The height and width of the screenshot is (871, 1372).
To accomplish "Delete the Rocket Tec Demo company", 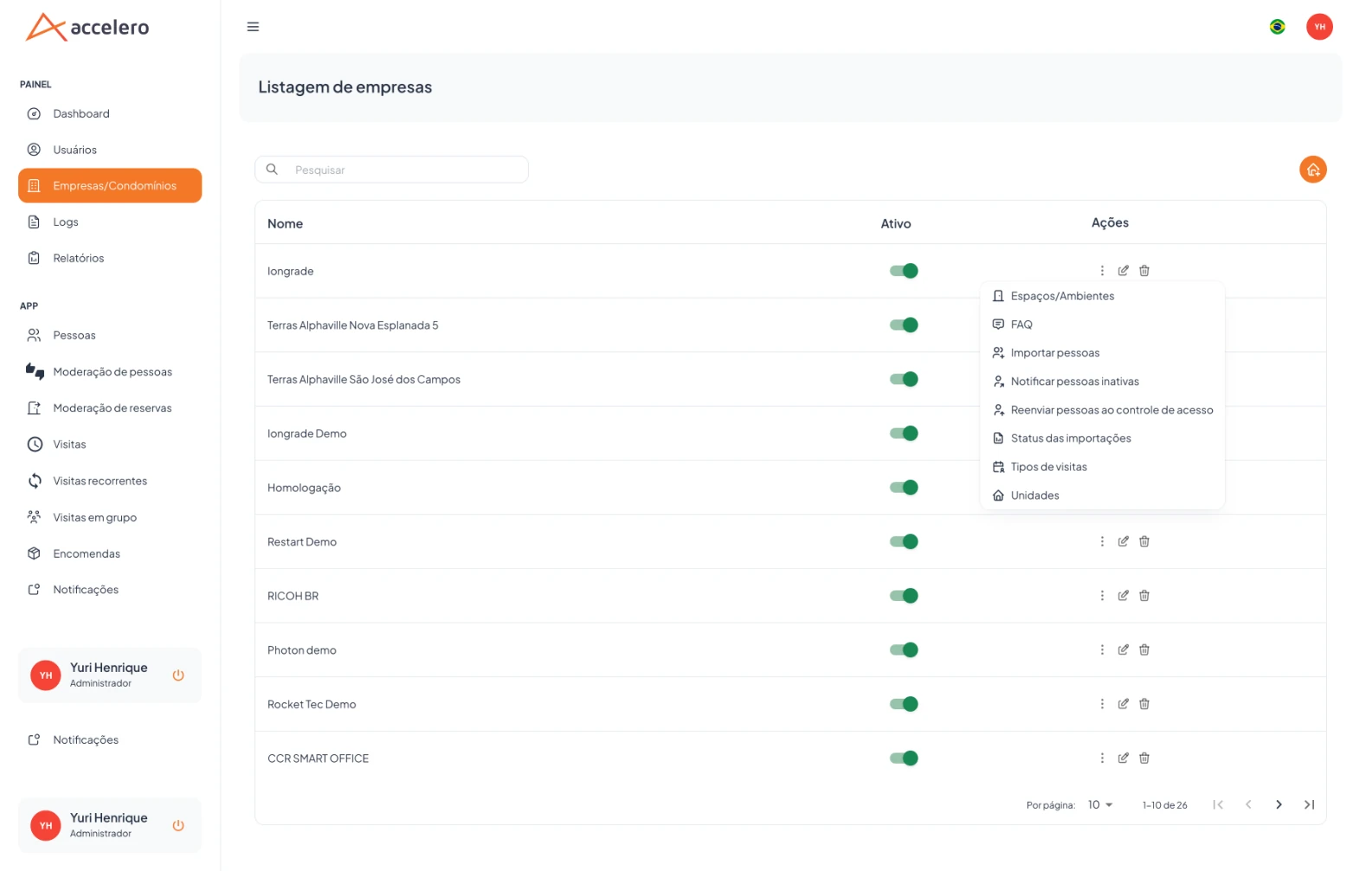I will [1144, 704].
